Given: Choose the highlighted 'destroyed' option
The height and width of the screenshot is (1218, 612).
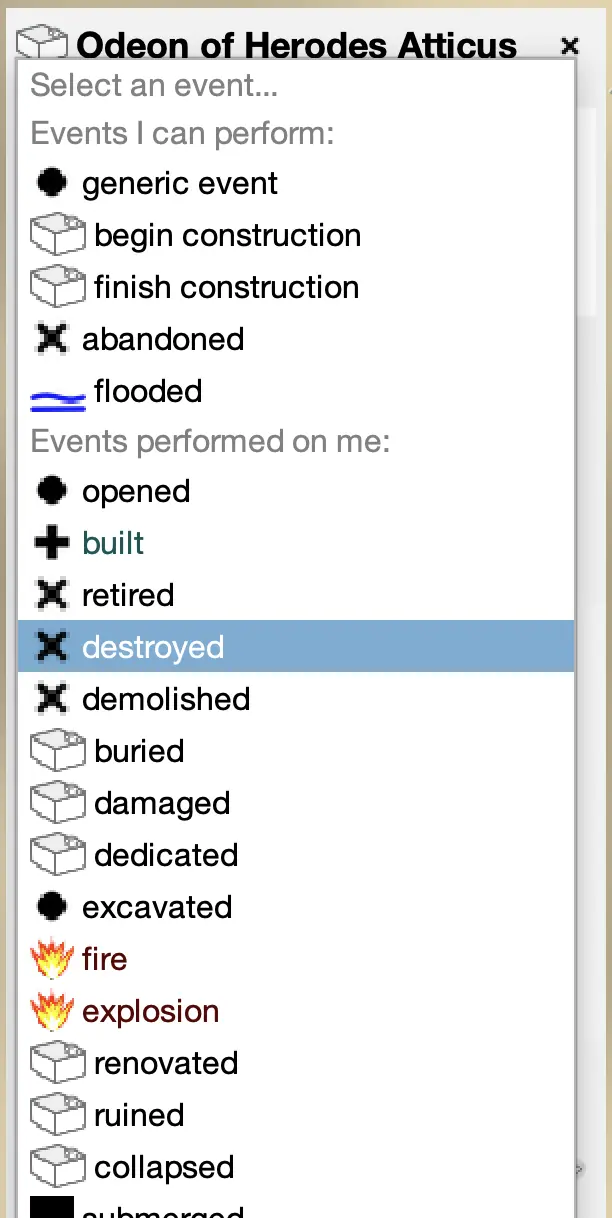Looking at the screenshot, I should coord(153,648).
